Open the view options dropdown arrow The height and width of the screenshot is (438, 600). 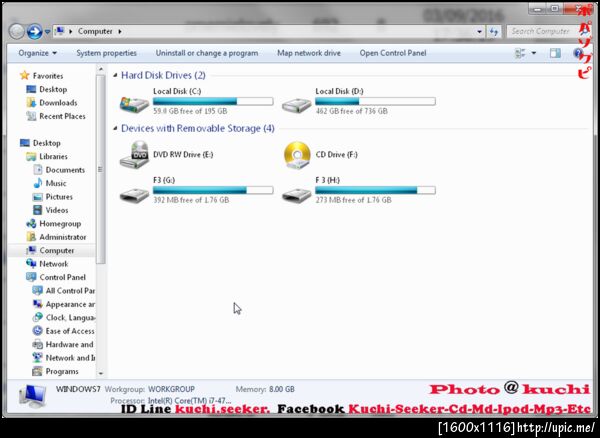point(534,53)
